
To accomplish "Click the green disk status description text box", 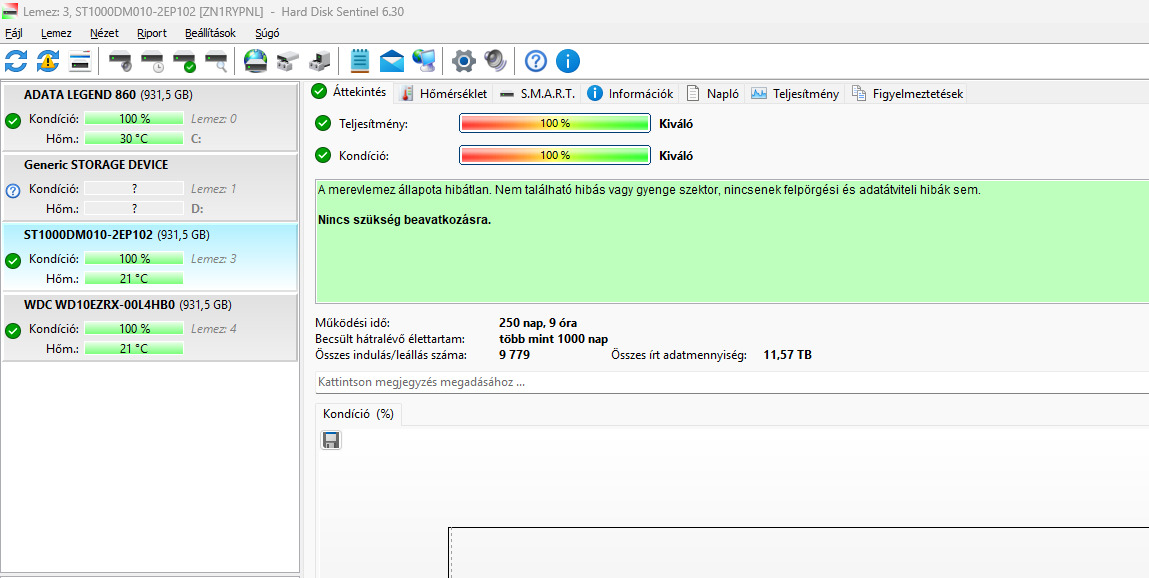I will [732, 241].
